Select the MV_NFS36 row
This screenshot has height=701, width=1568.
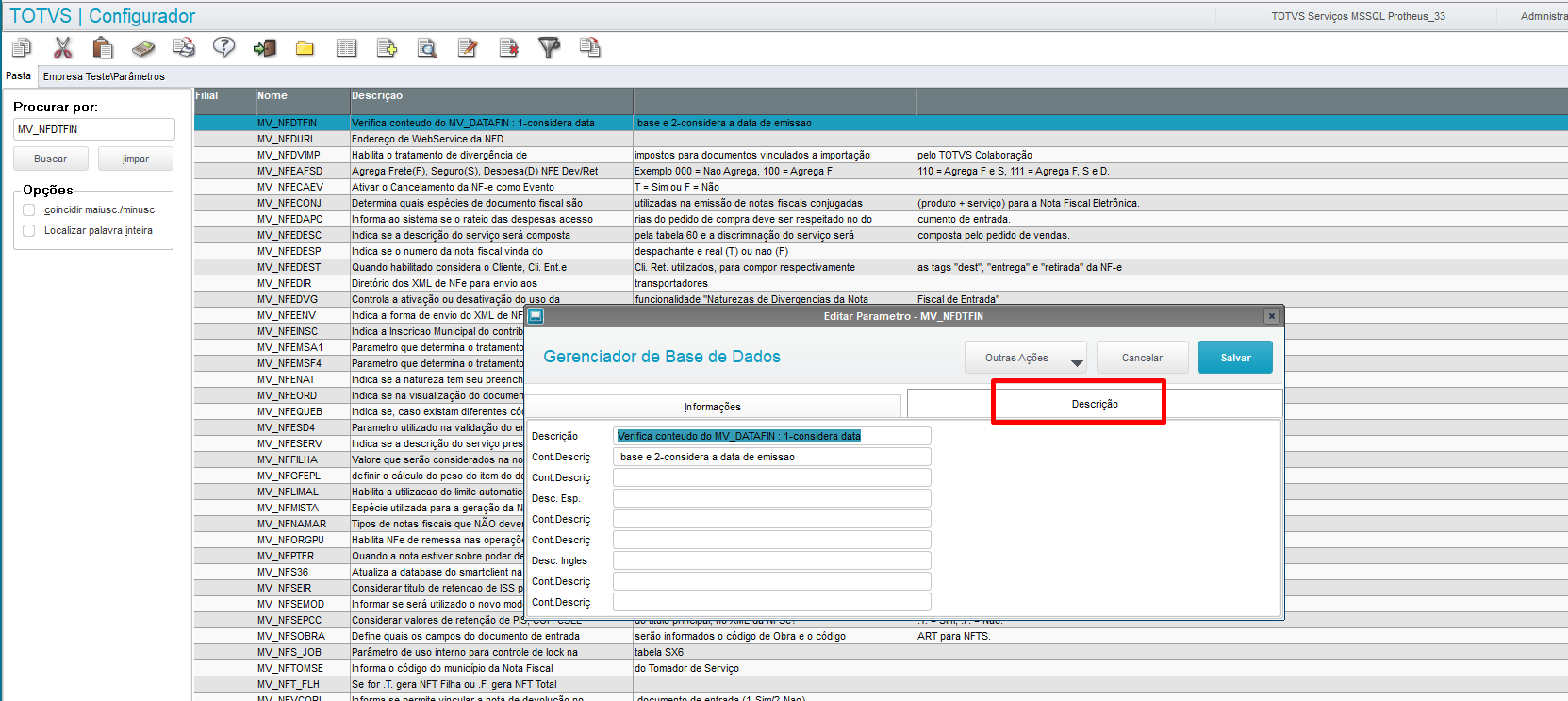[358, 572]
